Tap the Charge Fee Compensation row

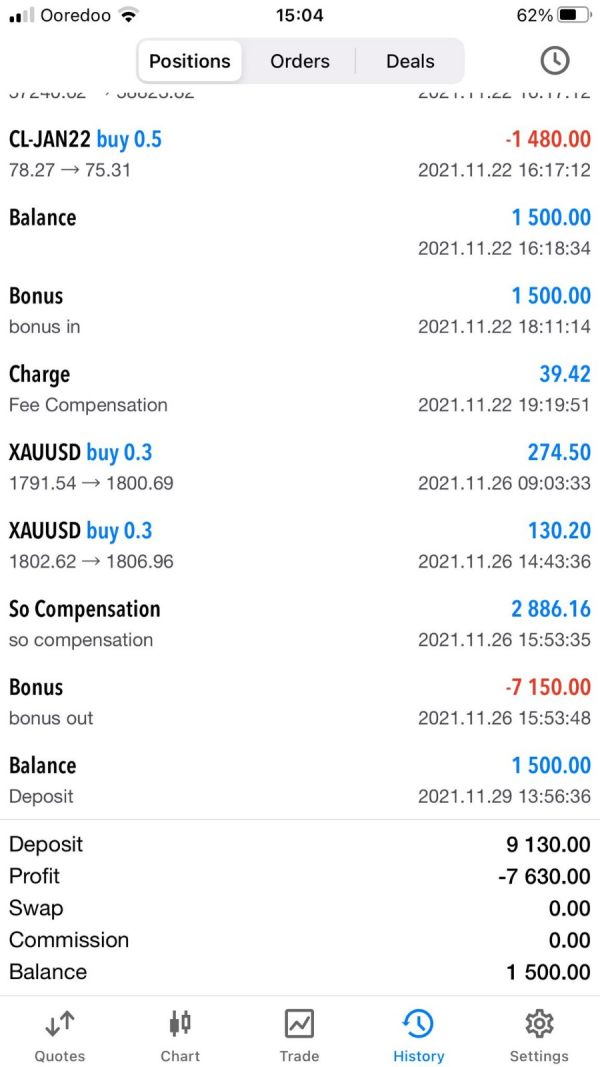click(x=299, y=388)
